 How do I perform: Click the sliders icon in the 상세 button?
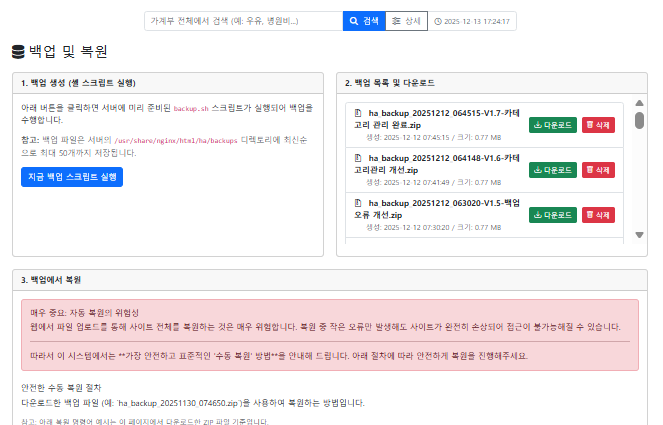(x=396, y=21)
